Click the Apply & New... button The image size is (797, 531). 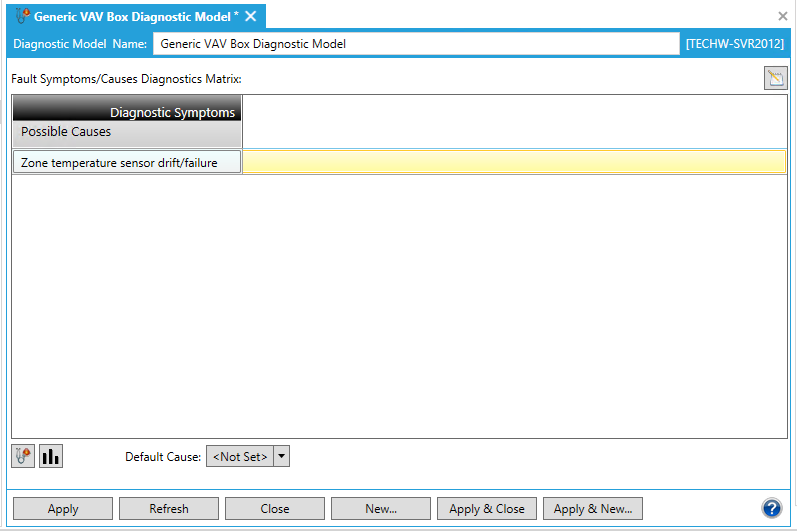pyautogui.click(x=593, y=508)
